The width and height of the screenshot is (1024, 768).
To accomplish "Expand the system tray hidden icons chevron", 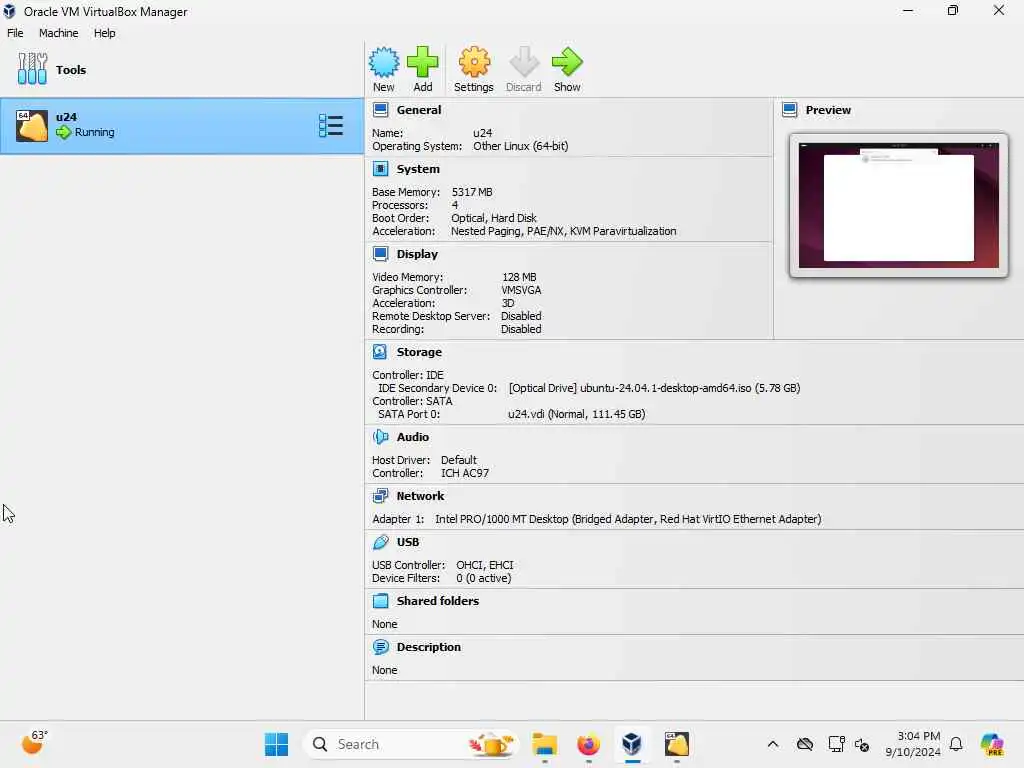I will (773, 744).
